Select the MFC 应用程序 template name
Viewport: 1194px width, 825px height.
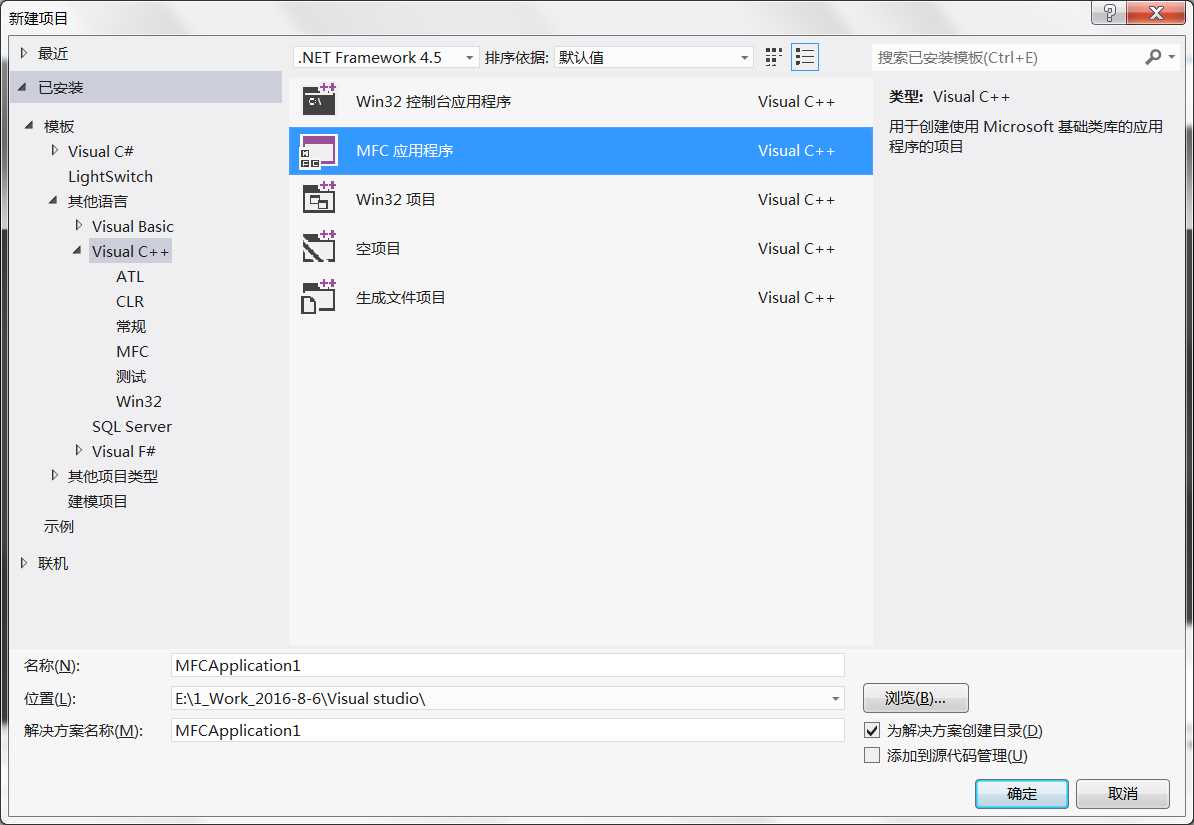(x=404, y=150)
